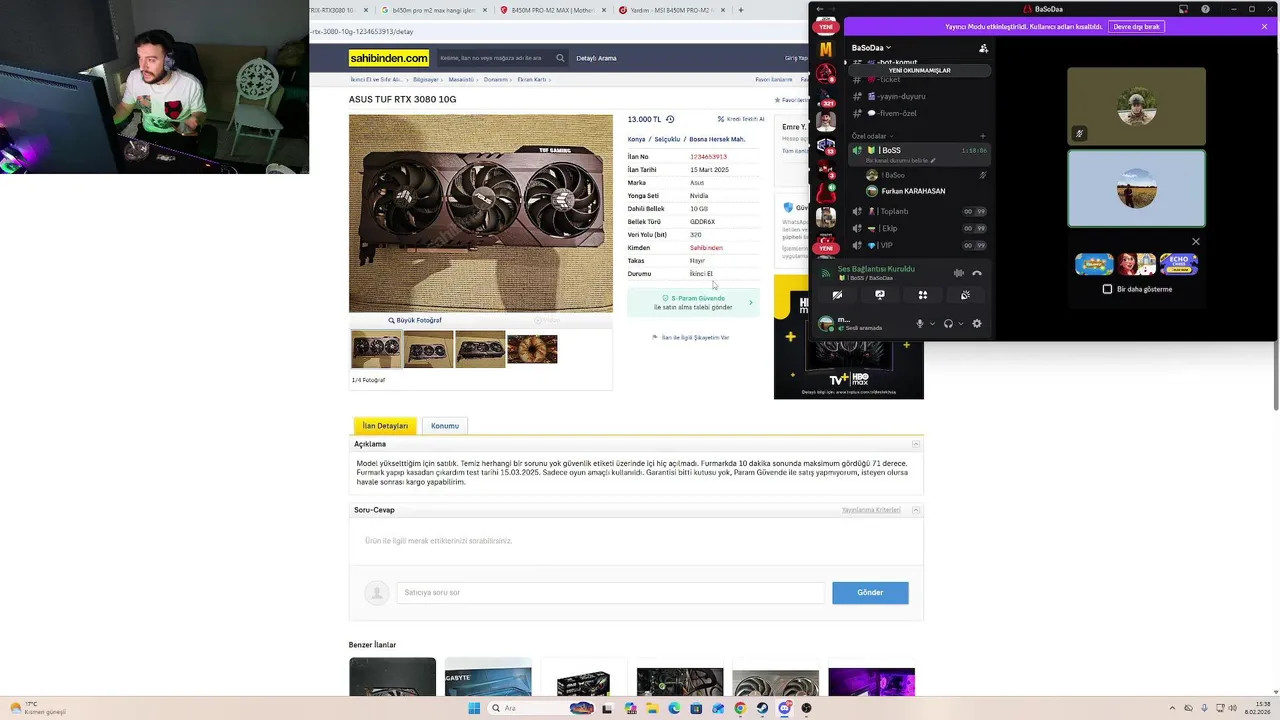Viewport: 1280px width, 720px height.
Task: Click the Gönder button
Action: point(870,593)
